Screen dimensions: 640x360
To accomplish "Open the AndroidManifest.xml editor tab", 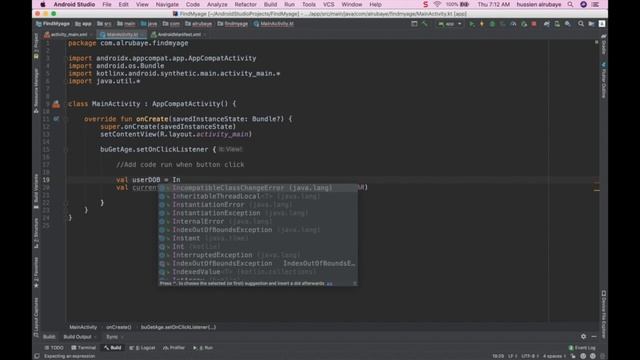I will point(179,35).
